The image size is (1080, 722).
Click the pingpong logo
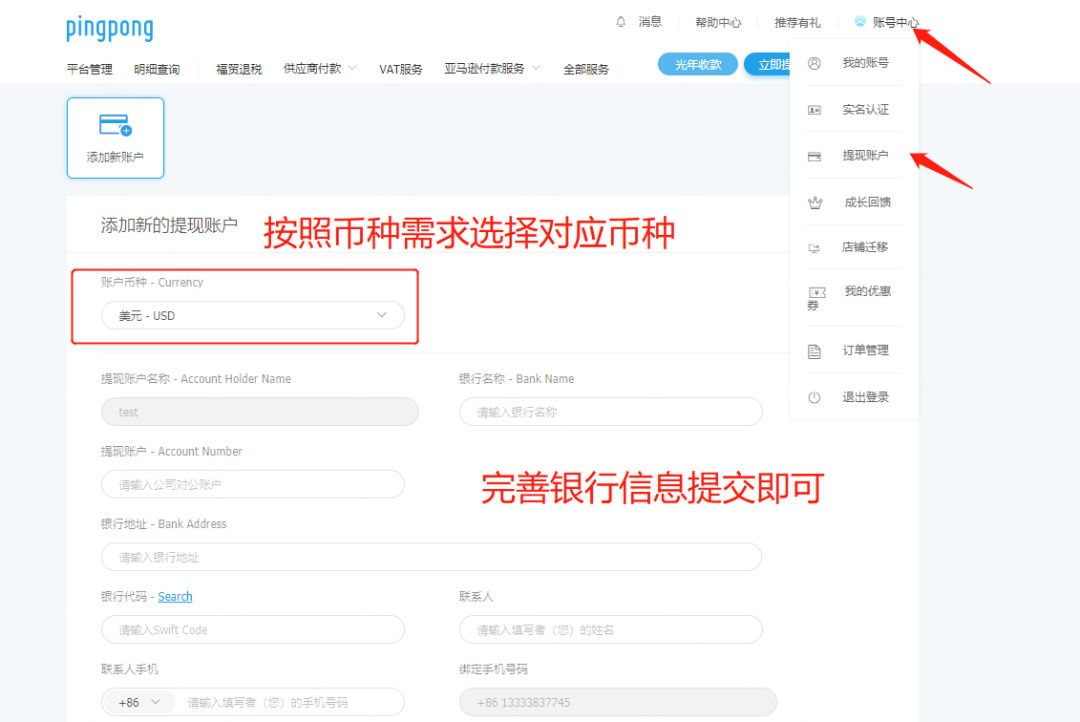pyautogui.click(x=109, y=27)
